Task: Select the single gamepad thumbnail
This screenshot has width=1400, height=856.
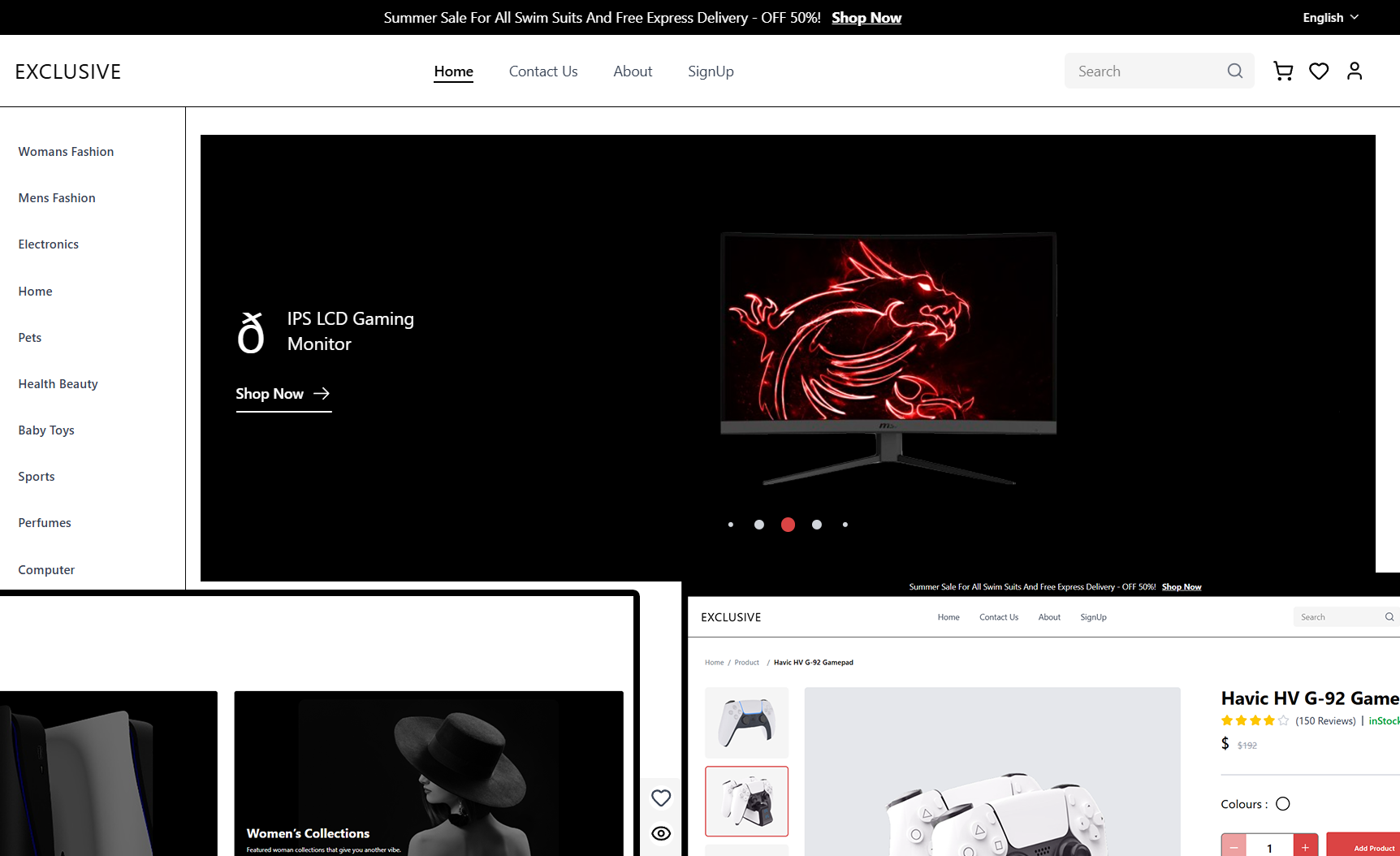Action: click(x=746, y=723)
